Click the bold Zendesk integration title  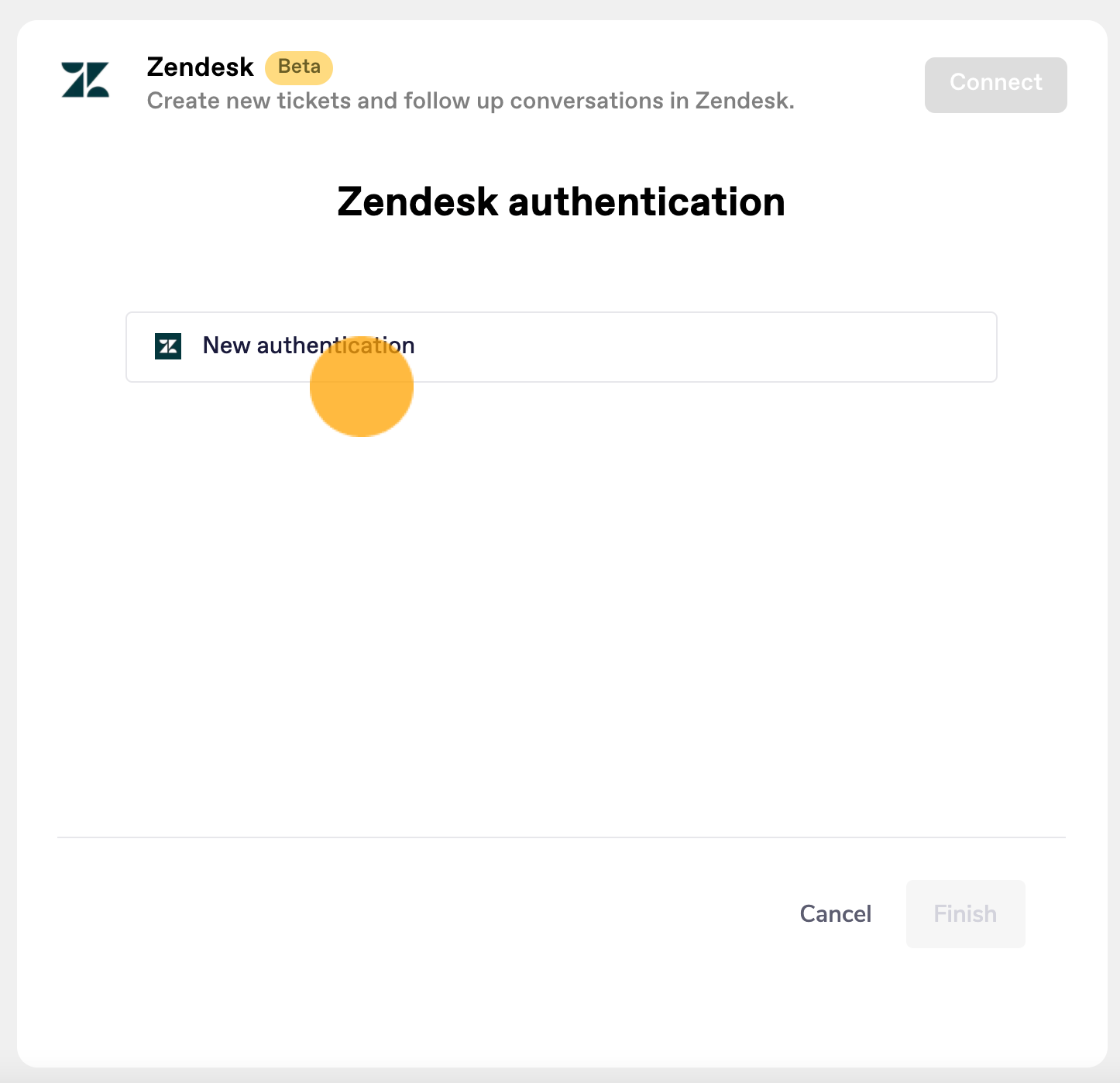coord(201,67)
